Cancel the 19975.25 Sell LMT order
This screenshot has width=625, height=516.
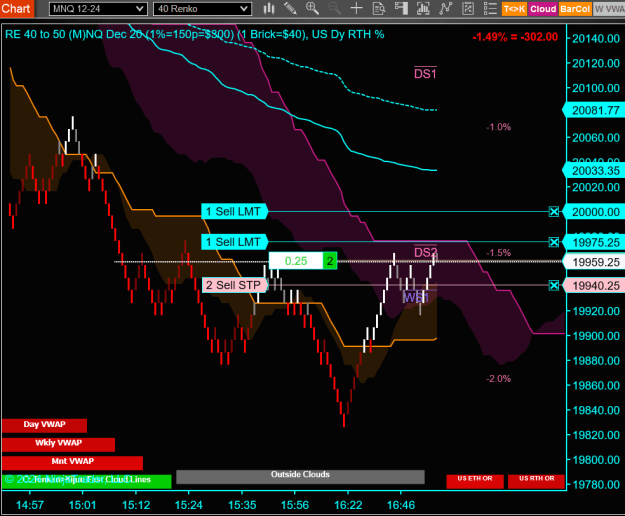(554, 242)
